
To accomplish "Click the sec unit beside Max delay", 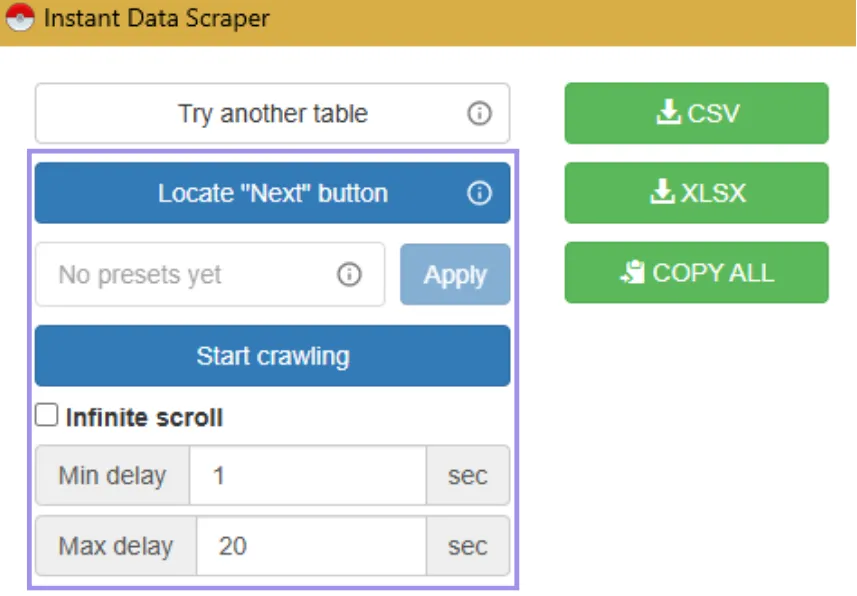I will click(468, 546).
